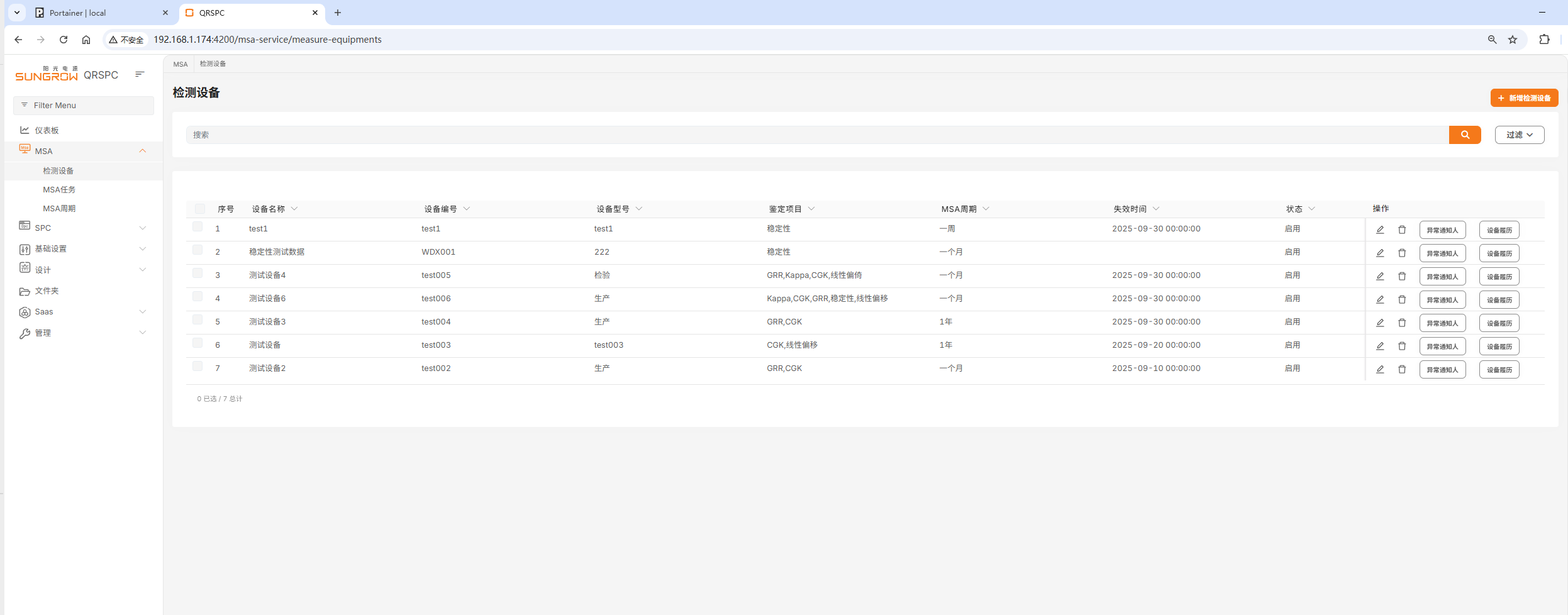Open MSA任务 in the sidebar
Image resolution: width=1568 pixels, height=615 pixels.
(59, 190)
